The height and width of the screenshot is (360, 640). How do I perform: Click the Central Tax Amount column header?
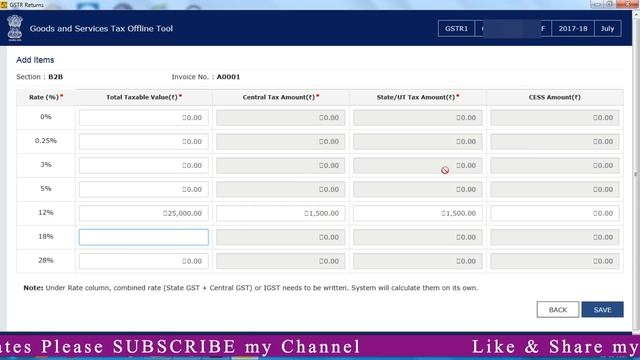point(280,97)
